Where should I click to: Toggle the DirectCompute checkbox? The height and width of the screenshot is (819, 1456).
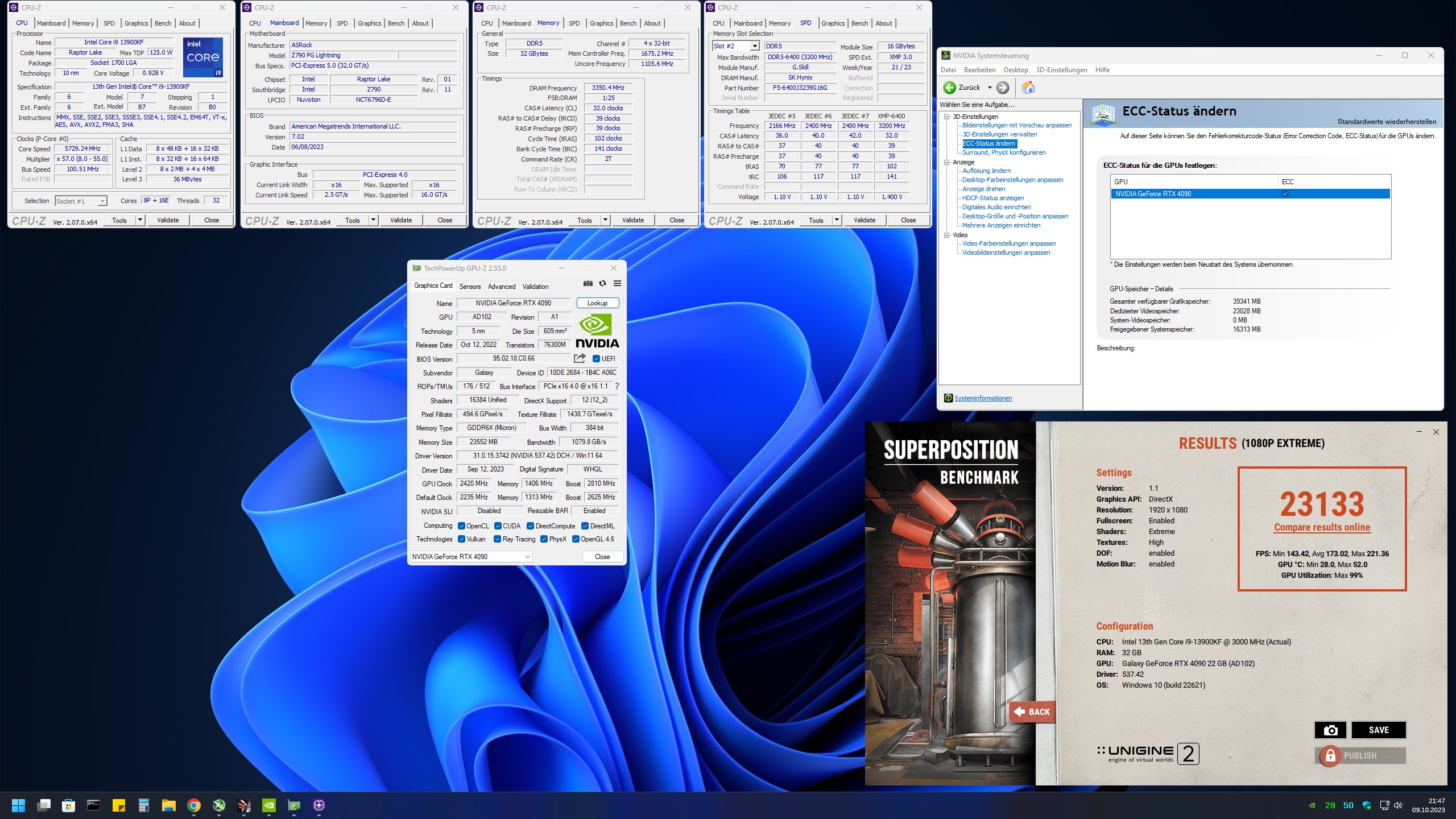click(530, 526)
